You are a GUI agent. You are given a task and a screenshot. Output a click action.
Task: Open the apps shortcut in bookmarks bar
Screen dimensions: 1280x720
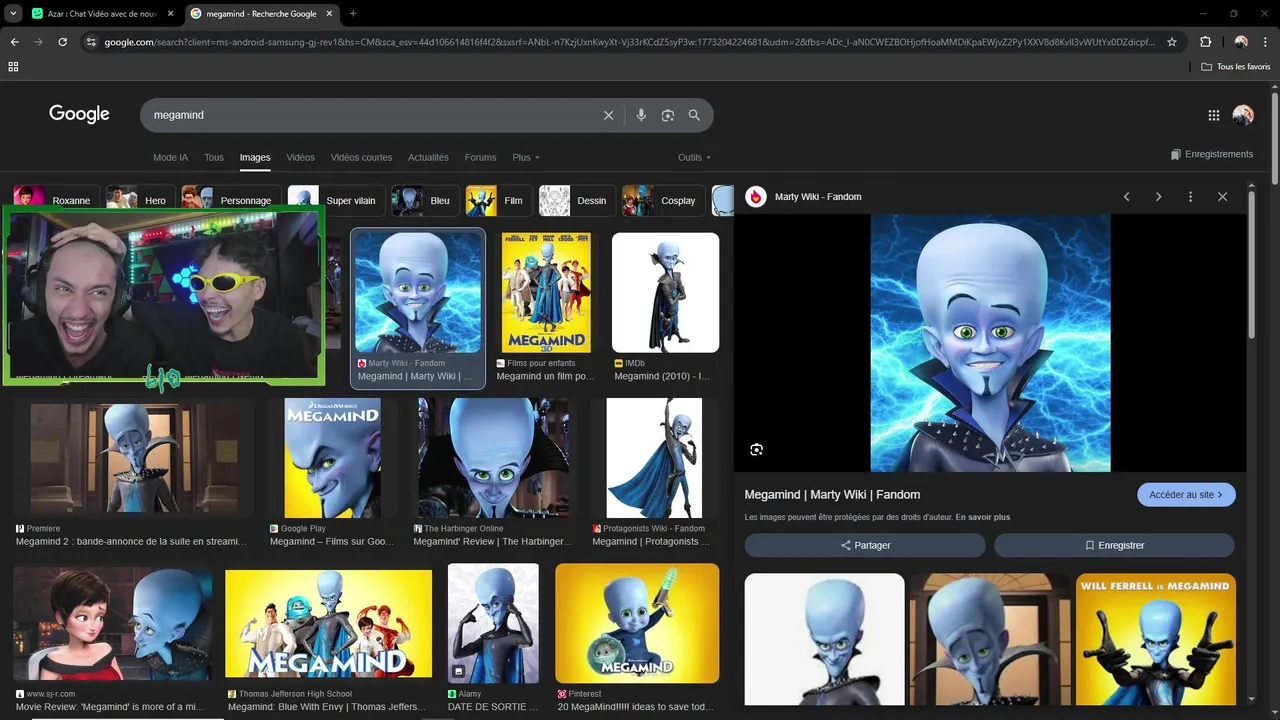coord(13,67)
